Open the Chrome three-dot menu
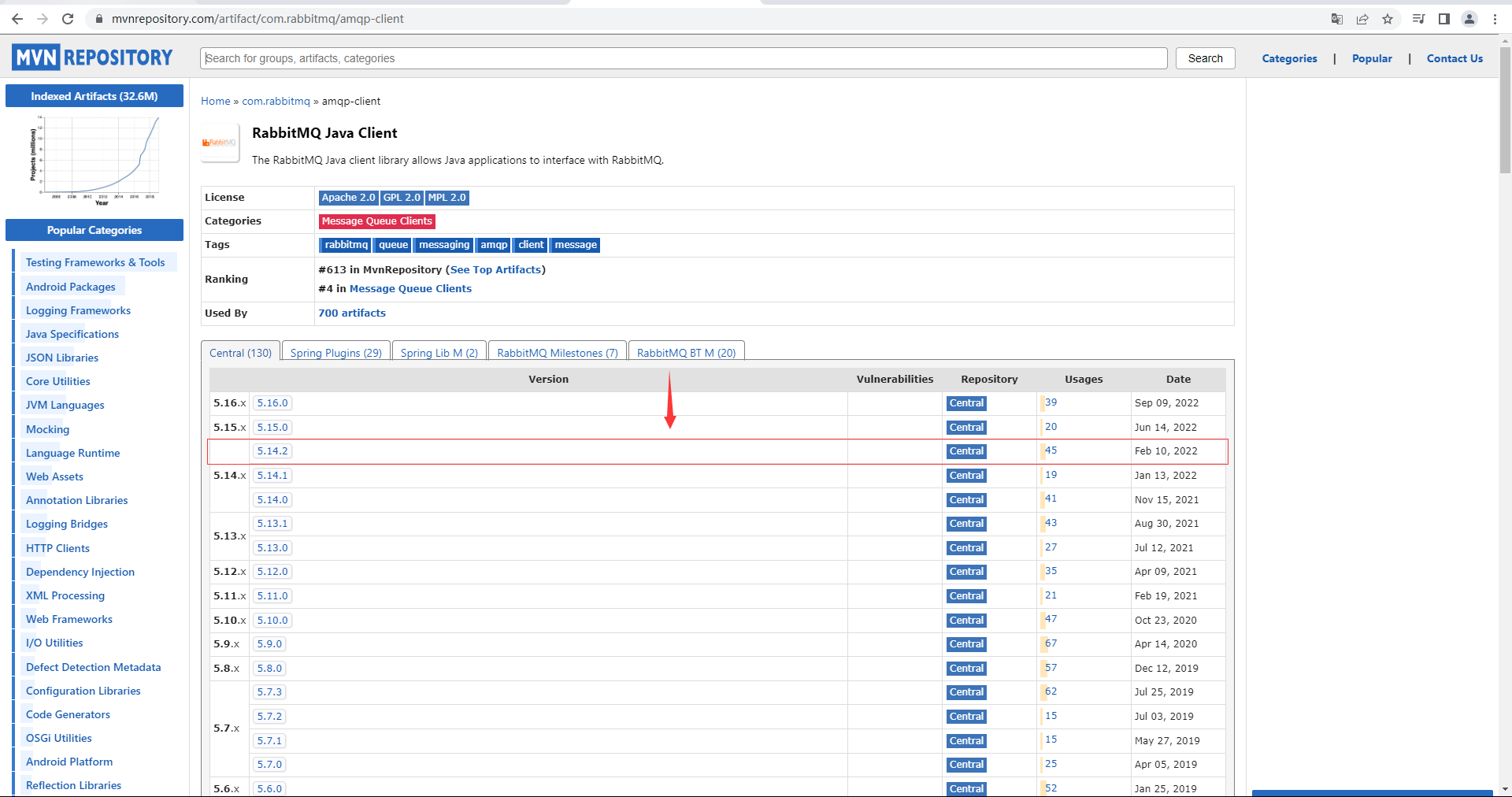This screenshot has width=1512, height=797. [1495, 19]
